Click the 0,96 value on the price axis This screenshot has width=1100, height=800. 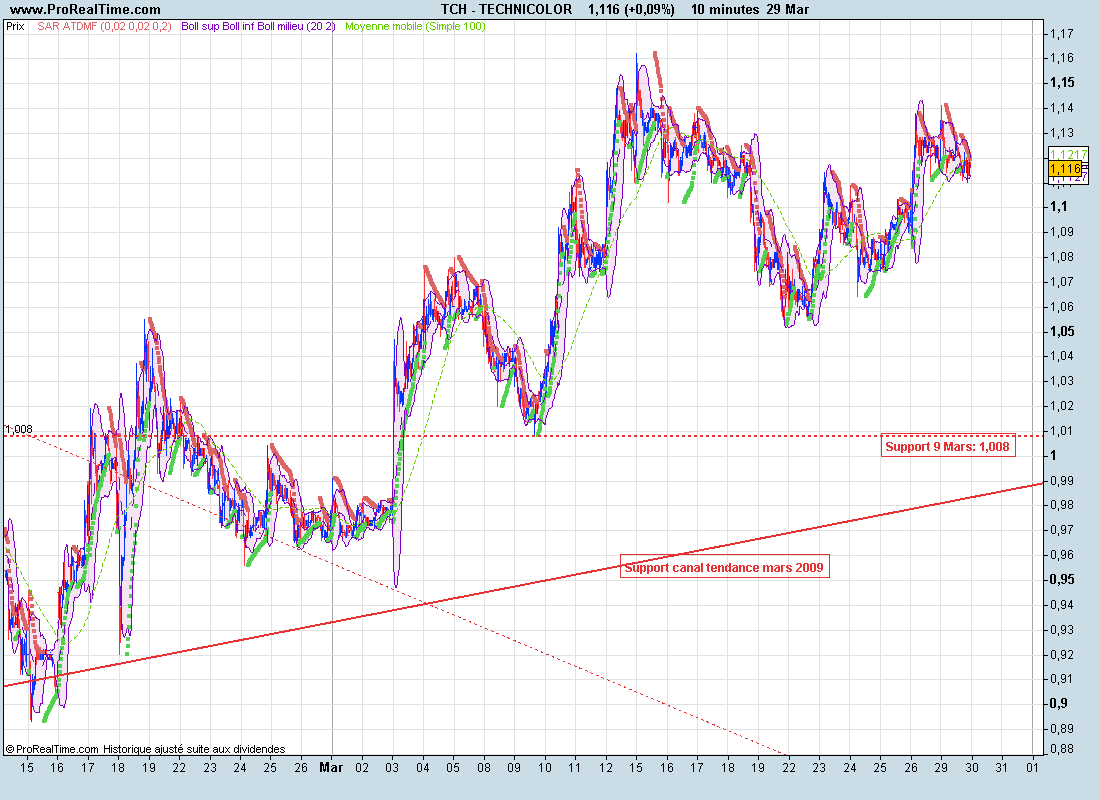pos(1061,555)
